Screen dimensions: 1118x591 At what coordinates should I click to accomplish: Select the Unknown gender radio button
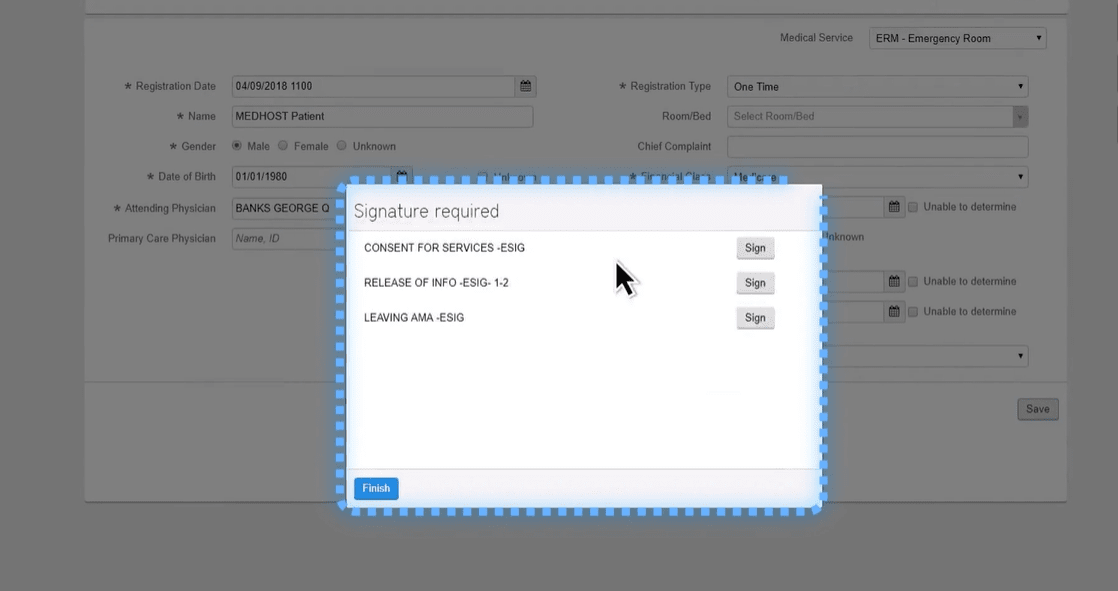[x=341, y=145]
